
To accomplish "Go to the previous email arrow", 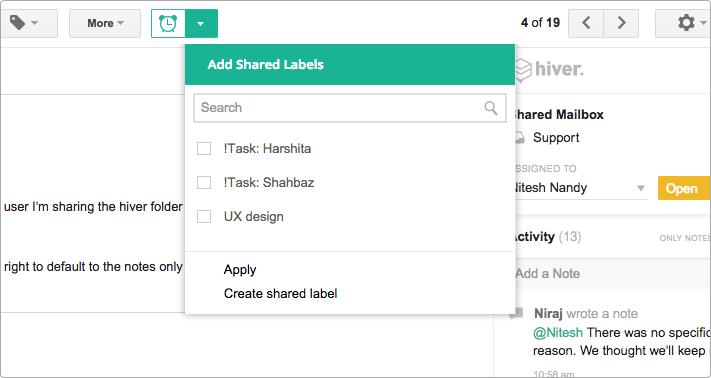I will pyautogui.click(x=586, y=23).
